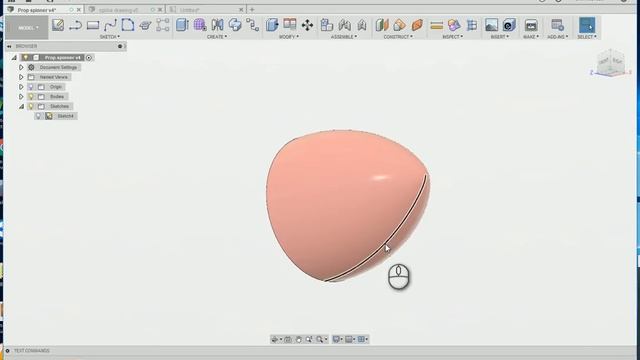Click the Plane at Angle icon

click(400, 25)
